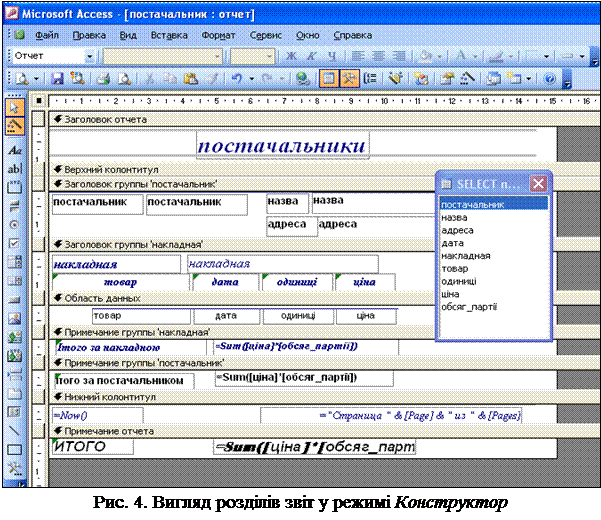This screenshot has height=520, width=601.
Task: Open the Sorting and Grouping dialog
Action: pos(370,79)
